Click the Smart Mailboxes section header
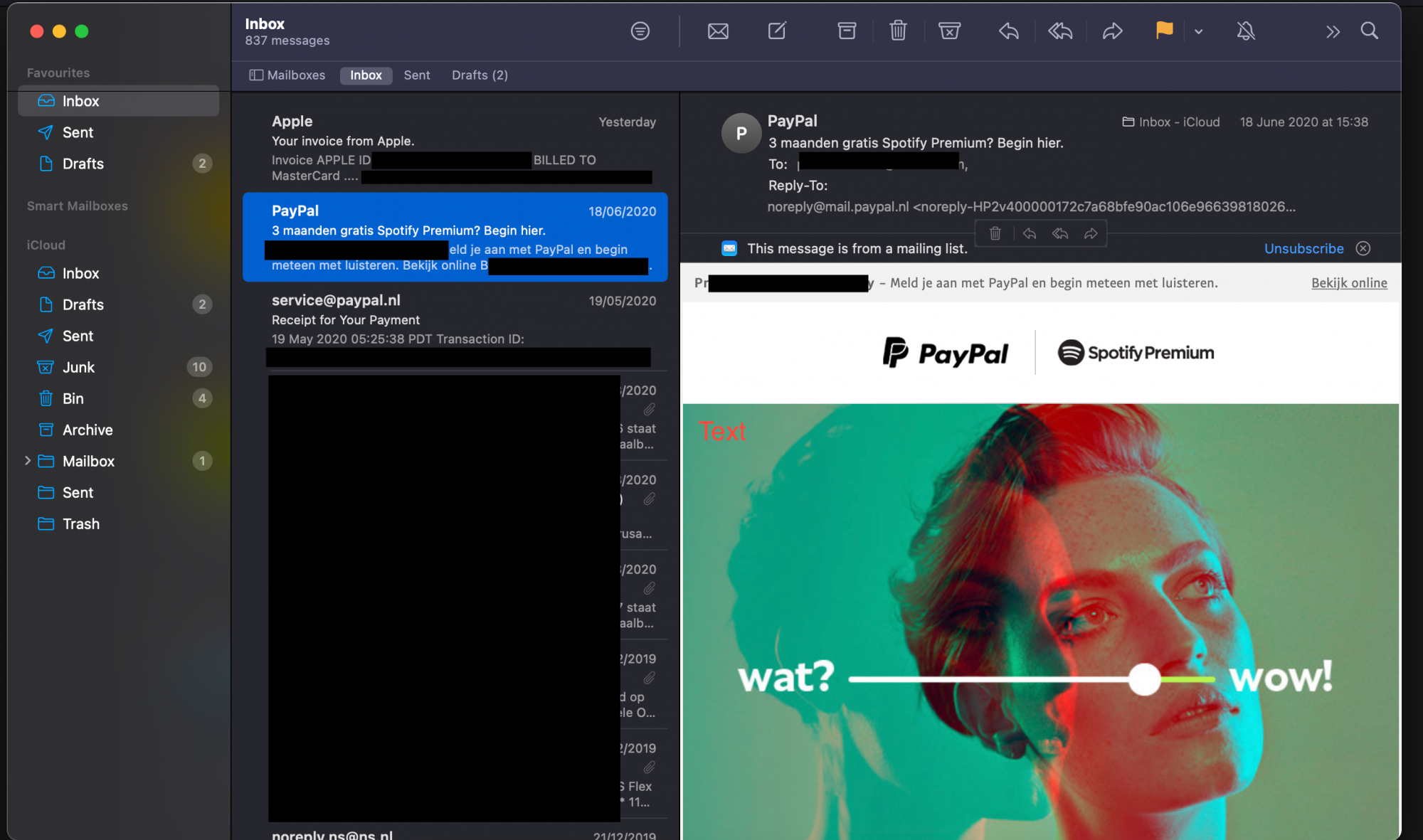 (x=78, y=206)
